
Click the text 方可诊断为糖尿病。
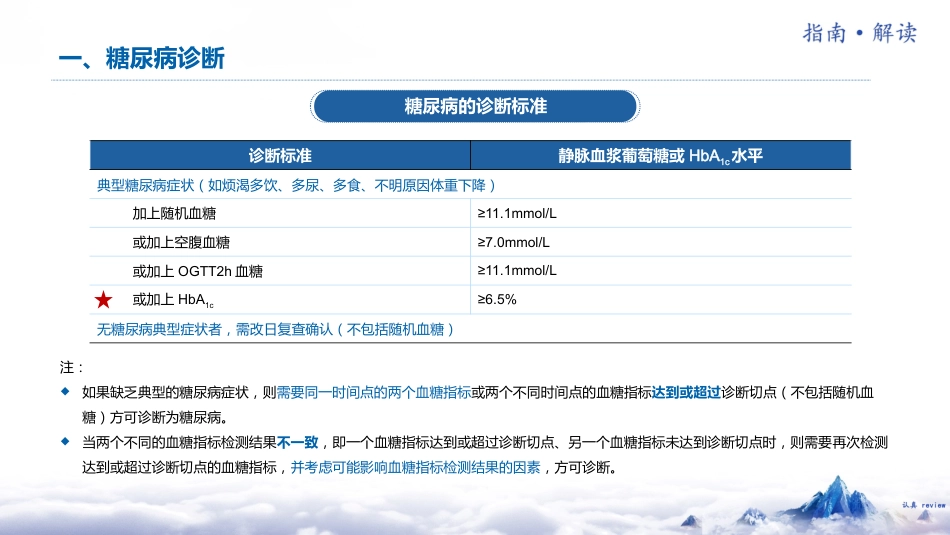170,417
